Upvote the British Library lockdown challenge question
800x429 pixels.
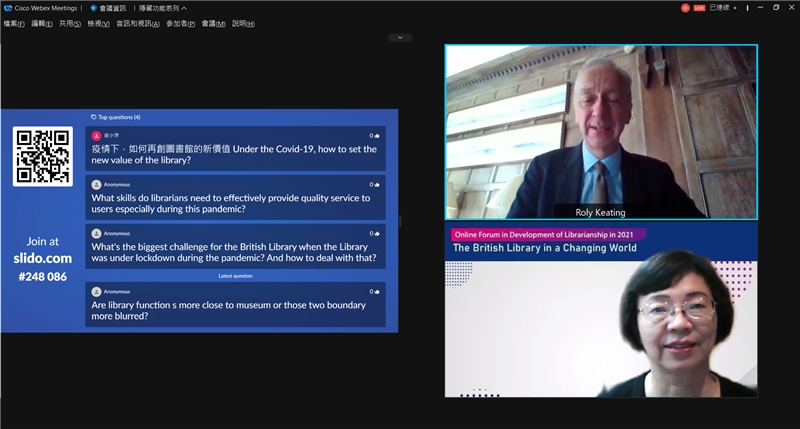click(375, 234)
